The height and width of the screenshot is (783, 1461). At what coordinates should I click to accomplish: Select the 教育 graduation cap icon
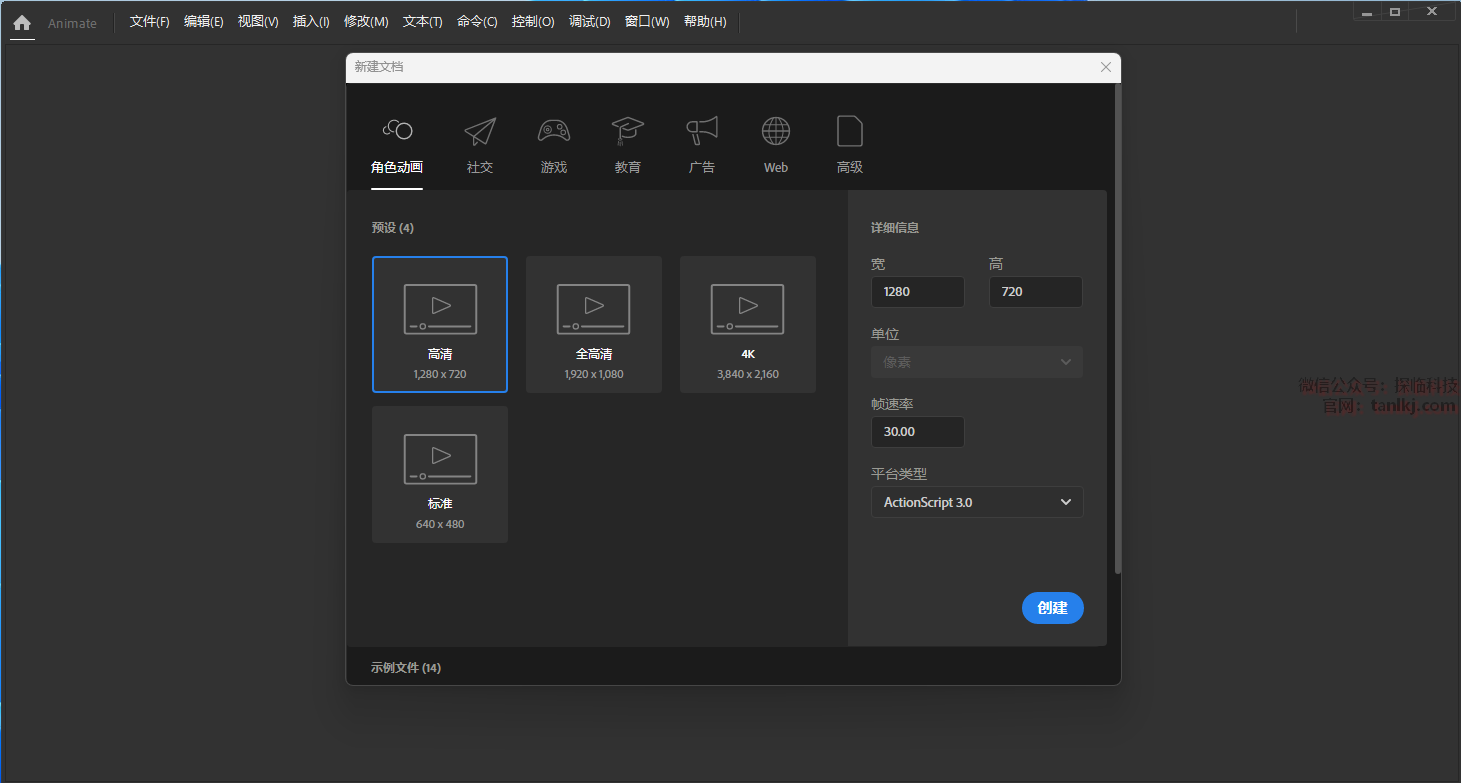click(628, 131)
